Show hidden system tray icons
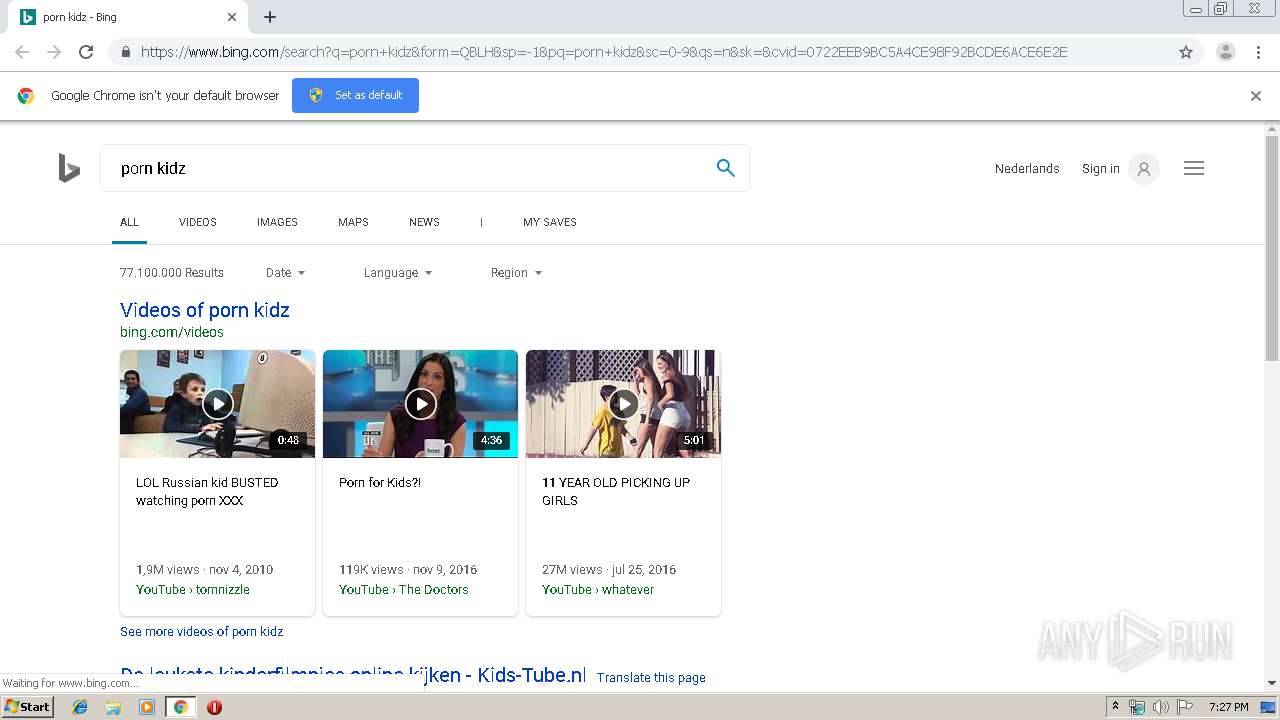 coord(1115,707)
